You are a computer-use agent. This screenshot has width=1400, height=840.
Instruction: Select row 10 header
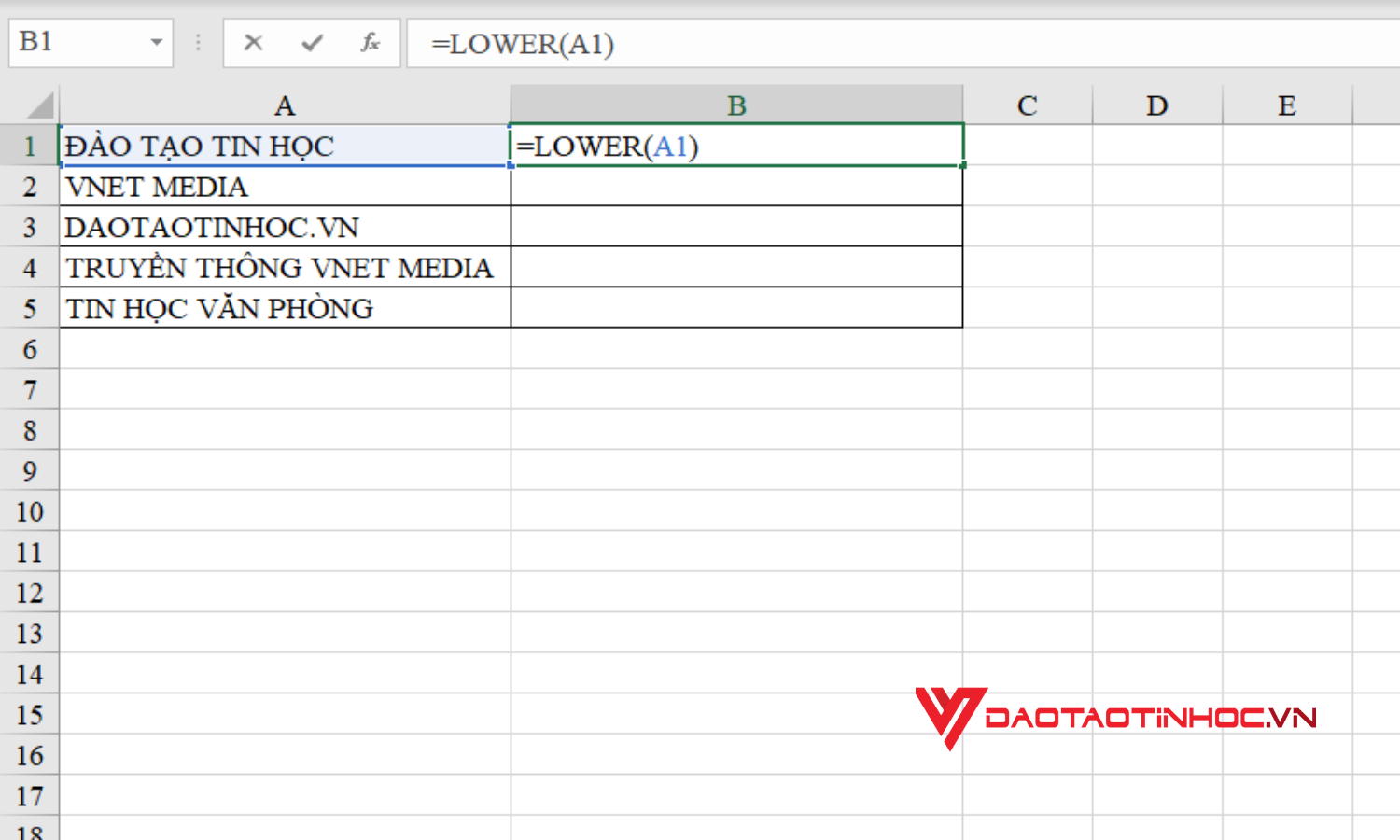(x=29, y=511)
